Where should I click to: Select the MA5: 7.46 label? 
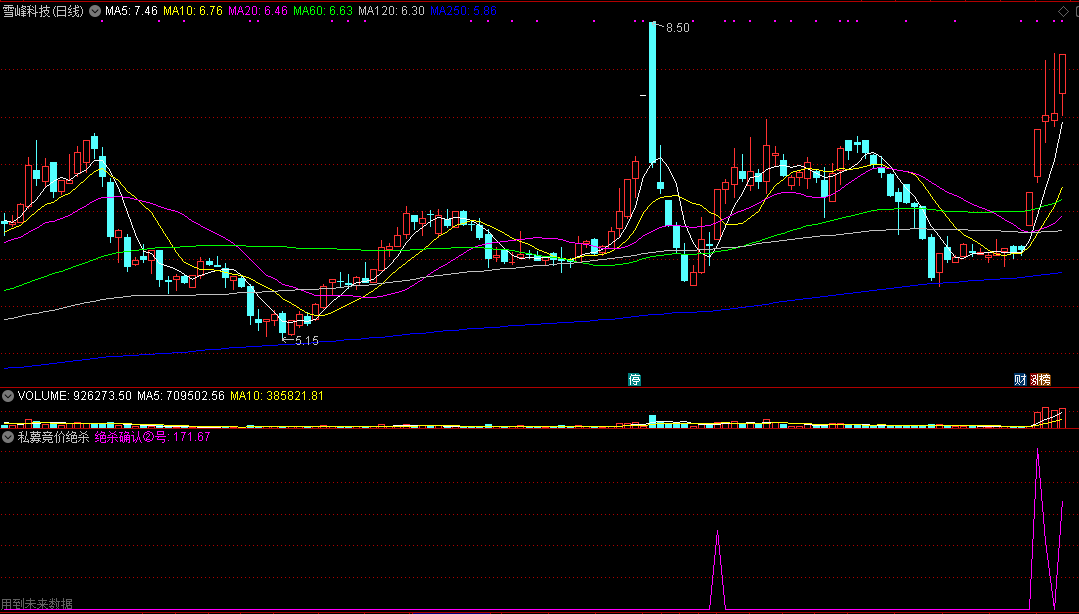pos(131,11)
